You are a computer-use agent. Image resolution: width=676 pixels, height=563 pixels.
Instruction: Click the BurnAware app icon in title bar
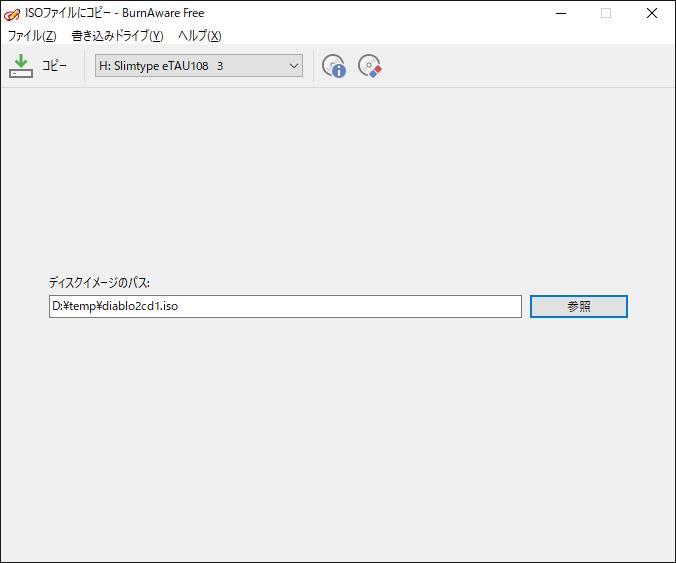coord(12,14)
